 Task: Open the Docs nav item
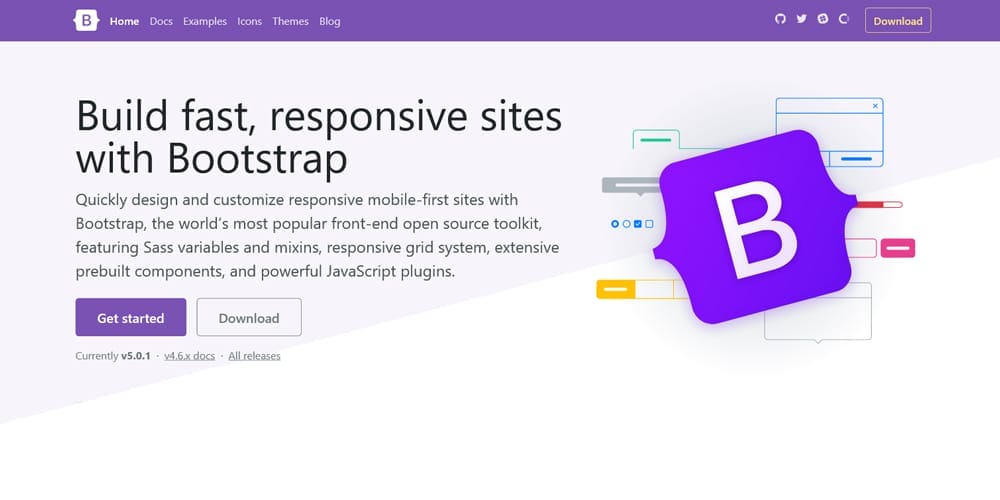tap(161, 21)
